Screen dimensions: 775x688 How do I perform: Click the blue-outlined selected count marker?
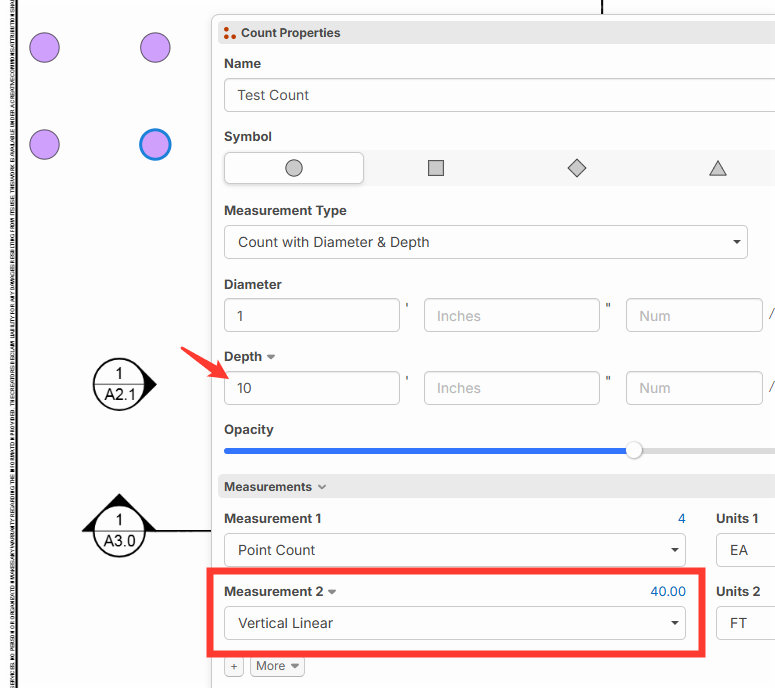155,144
